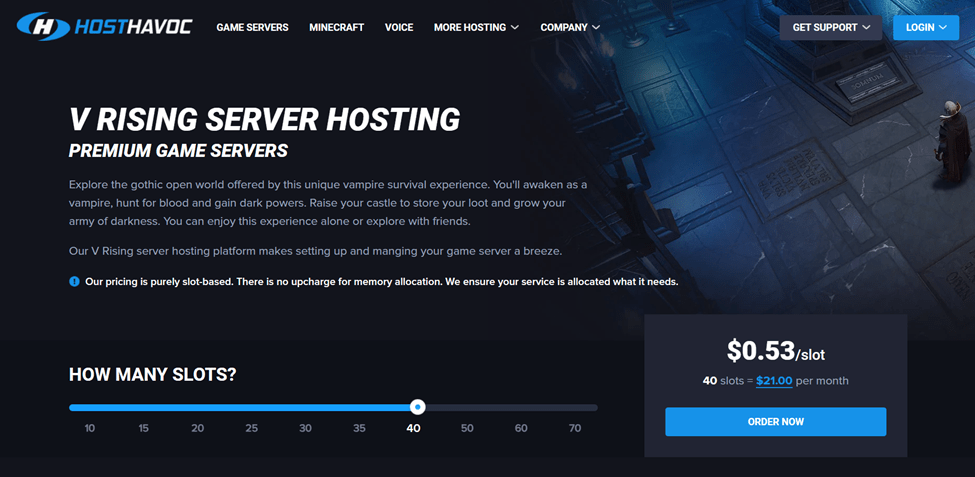The height and width of the screenshot is (477, 975).
Task: Click the HostHavoc logo icon
Action: coord(43,27)
